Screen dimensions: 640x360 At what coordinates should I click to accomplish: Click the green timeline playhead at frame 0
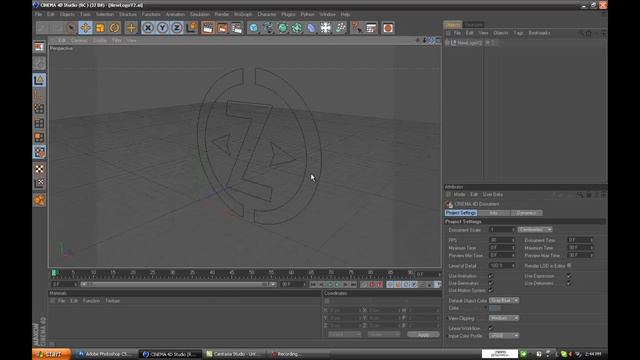coord(54,273)
